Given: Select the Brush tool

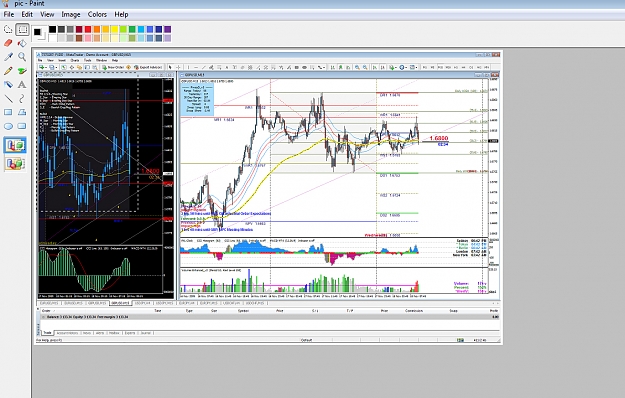Looking at the screenshot, I should 22,71.
